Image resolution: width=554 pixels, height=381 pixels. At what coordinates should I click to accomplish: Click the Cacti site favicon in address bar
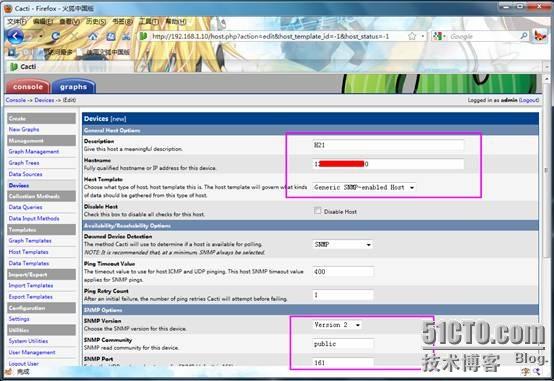(x=143, y=36)
